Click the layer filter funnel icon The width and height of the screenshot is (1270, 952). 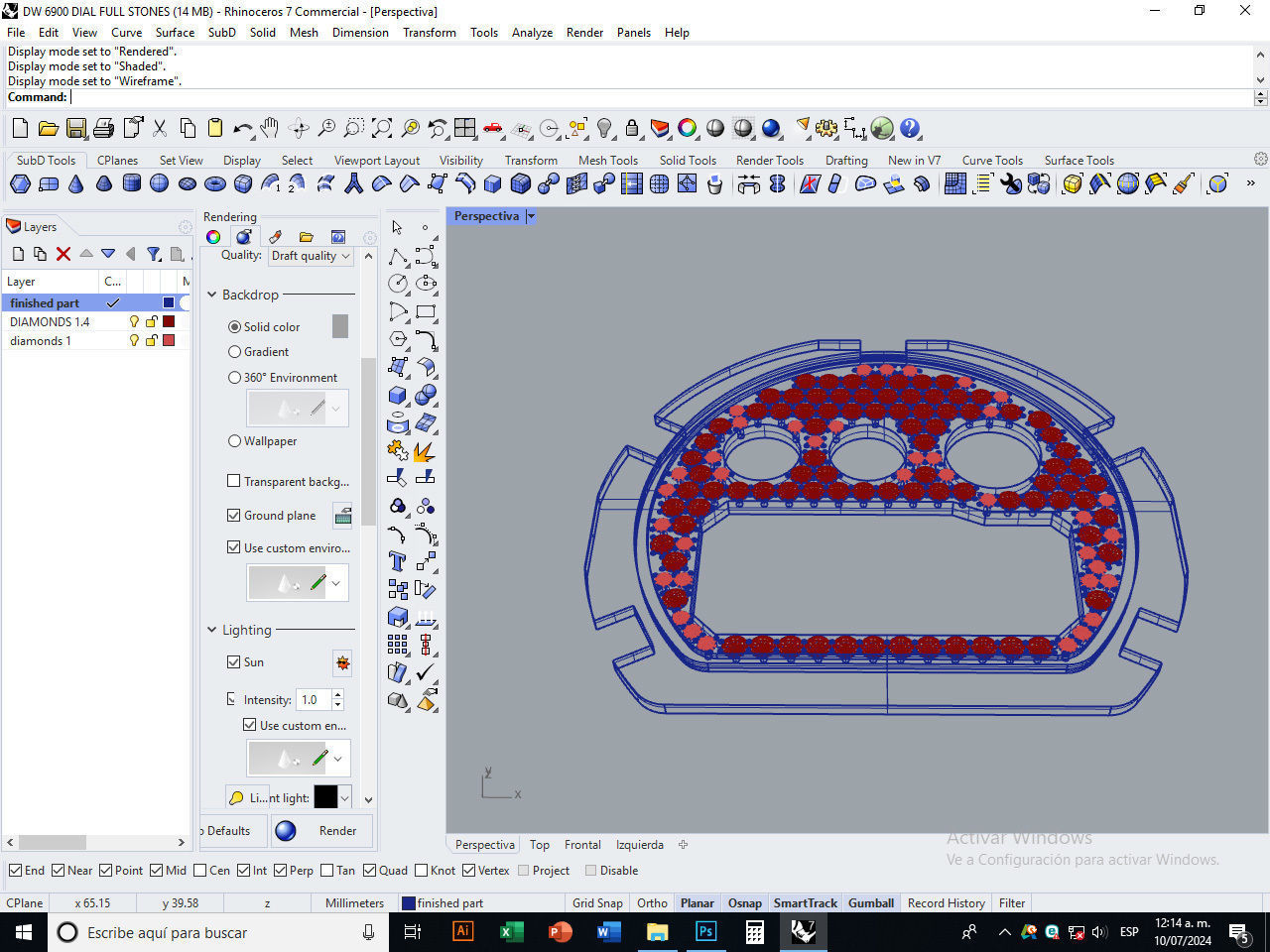tap(154, 254)
